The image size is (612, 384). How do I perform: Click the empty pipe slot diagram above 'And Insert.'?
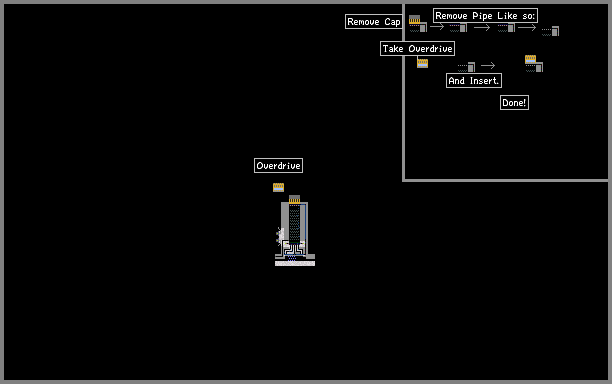coord(466,67)
